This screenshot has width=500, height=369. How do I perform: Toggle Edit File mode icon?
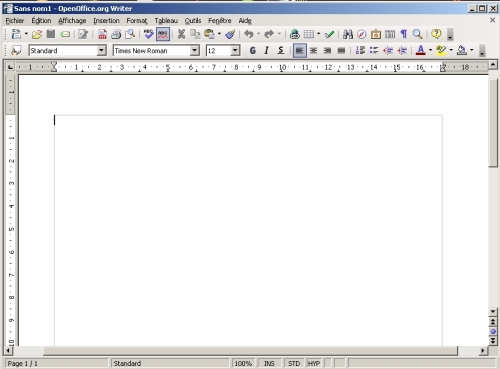(x=83, y=34)
